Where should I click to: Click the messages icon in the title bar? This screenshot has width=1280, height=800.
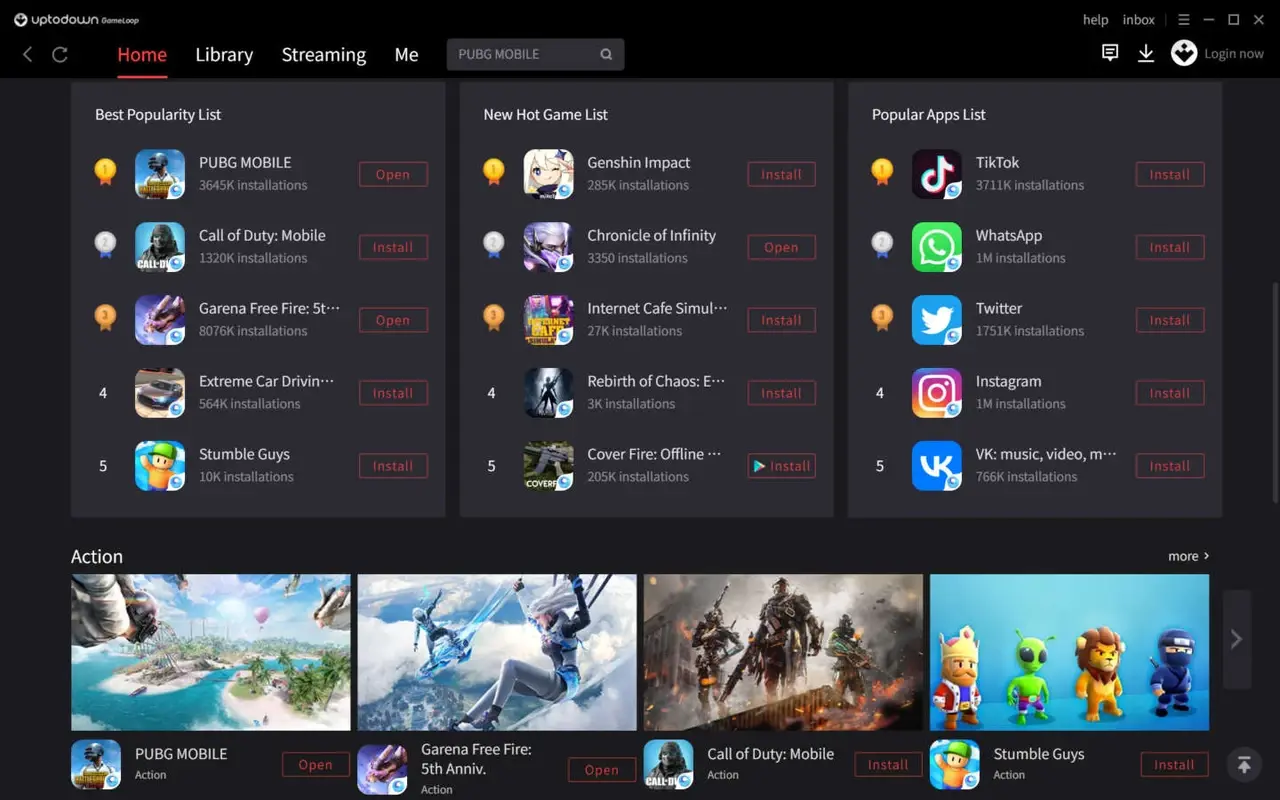pos(1110,53)
